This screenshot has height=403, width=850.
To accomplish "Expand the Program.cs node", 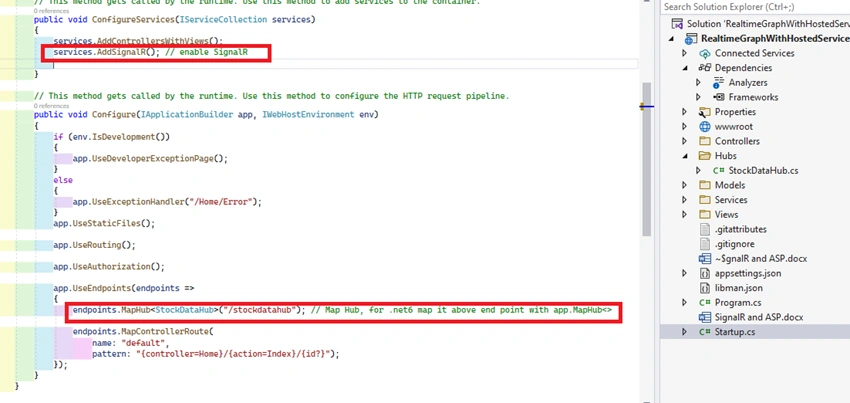I will tap(684, 302).
